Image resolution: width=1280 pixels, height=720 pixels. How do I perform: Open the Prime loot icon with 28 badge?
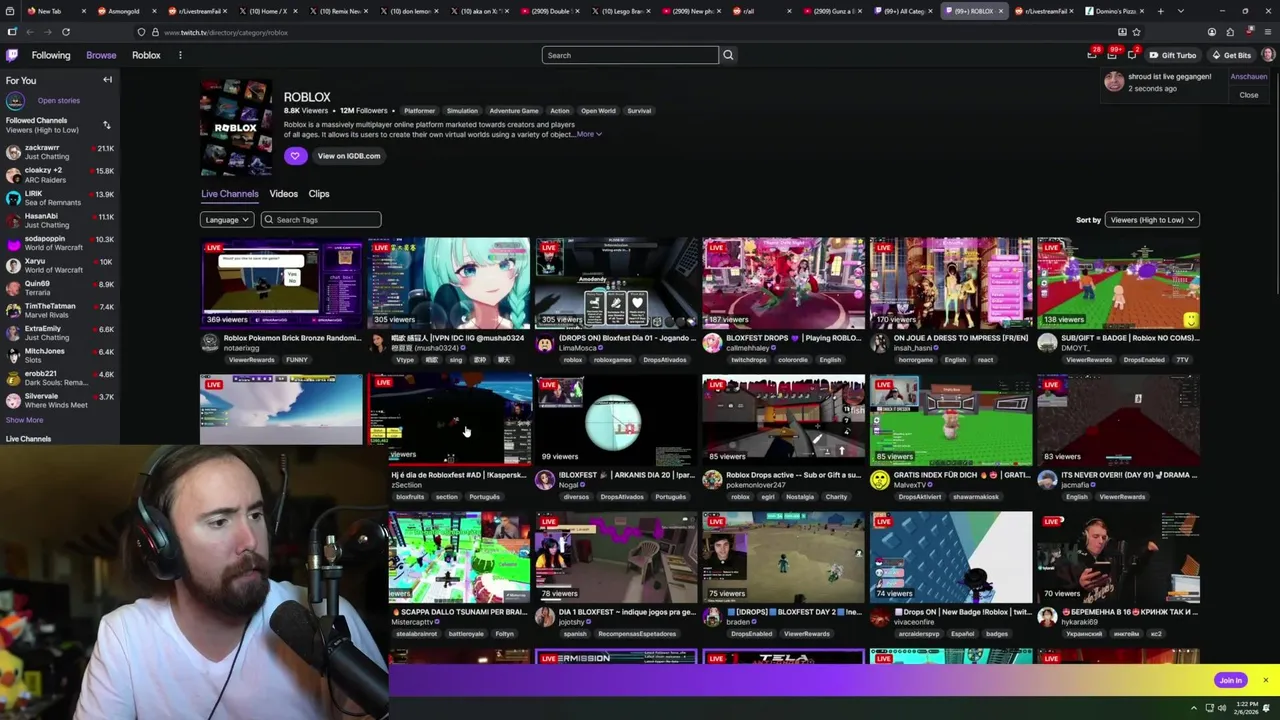pyautogui.click(x=1092, y=55)
